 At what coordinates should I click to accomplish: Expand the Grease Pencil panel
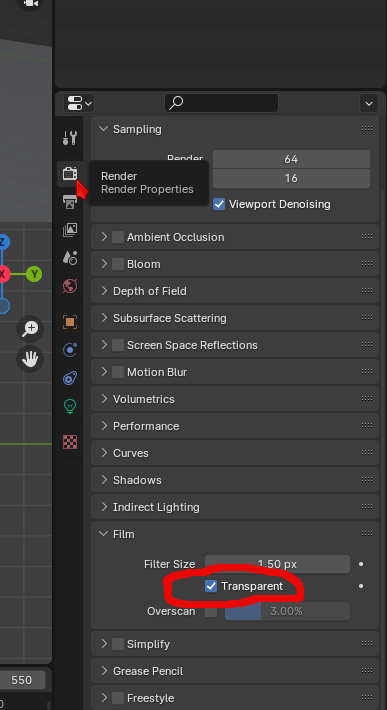coord(104,671)
